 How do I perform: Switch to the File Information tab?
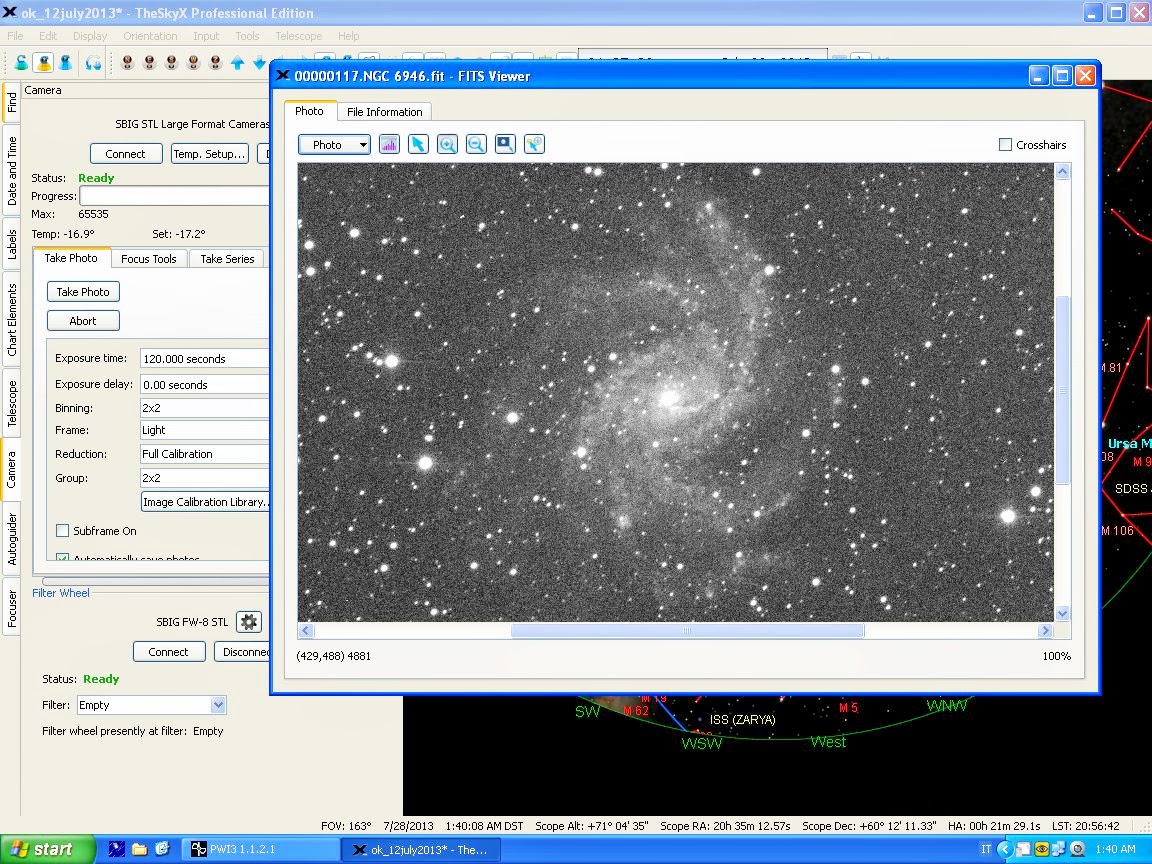tap(385, 112)
